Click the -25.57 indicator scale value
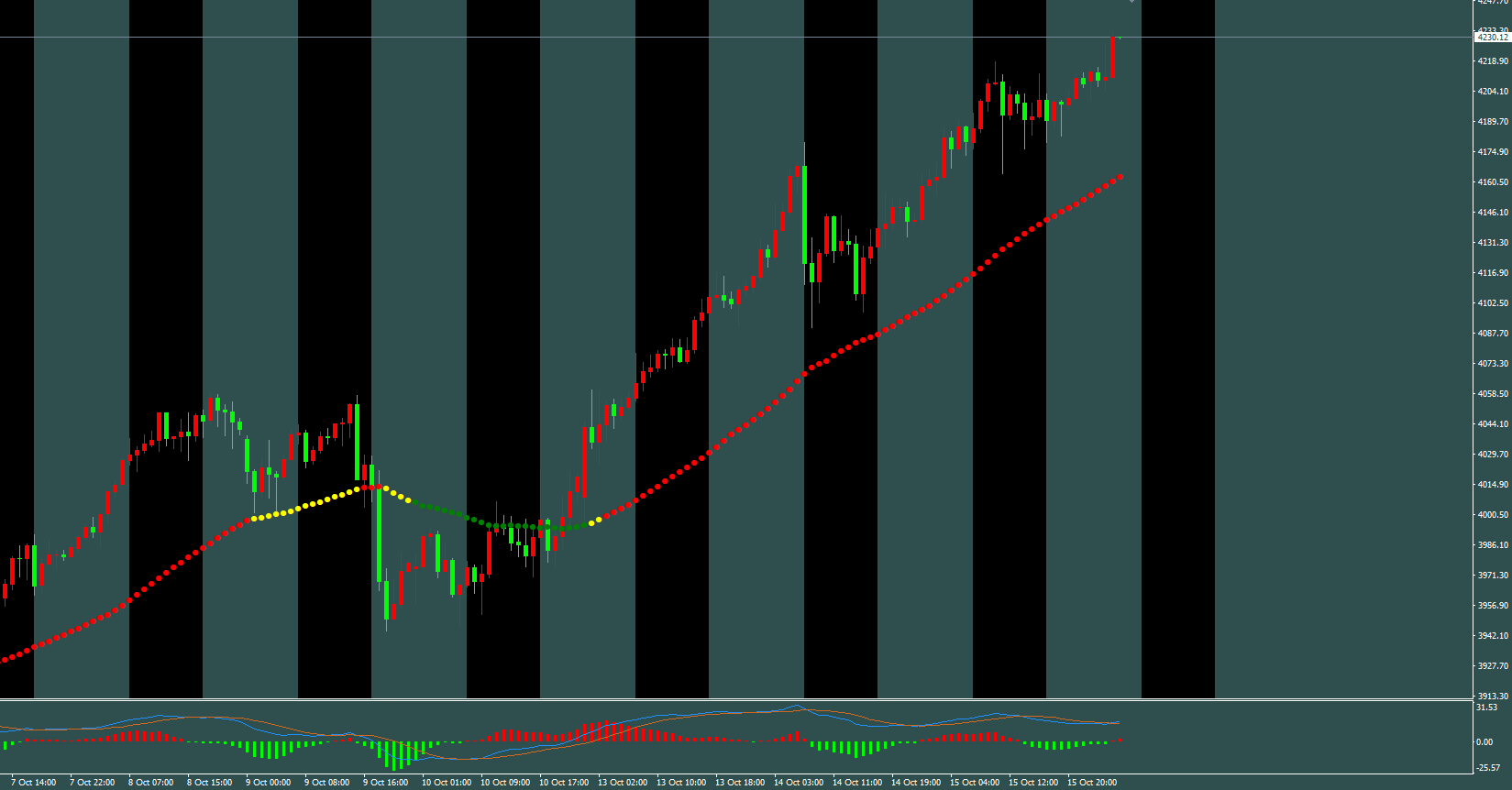The width and height of the screenshot is (1512, 790). (1487, 768)
